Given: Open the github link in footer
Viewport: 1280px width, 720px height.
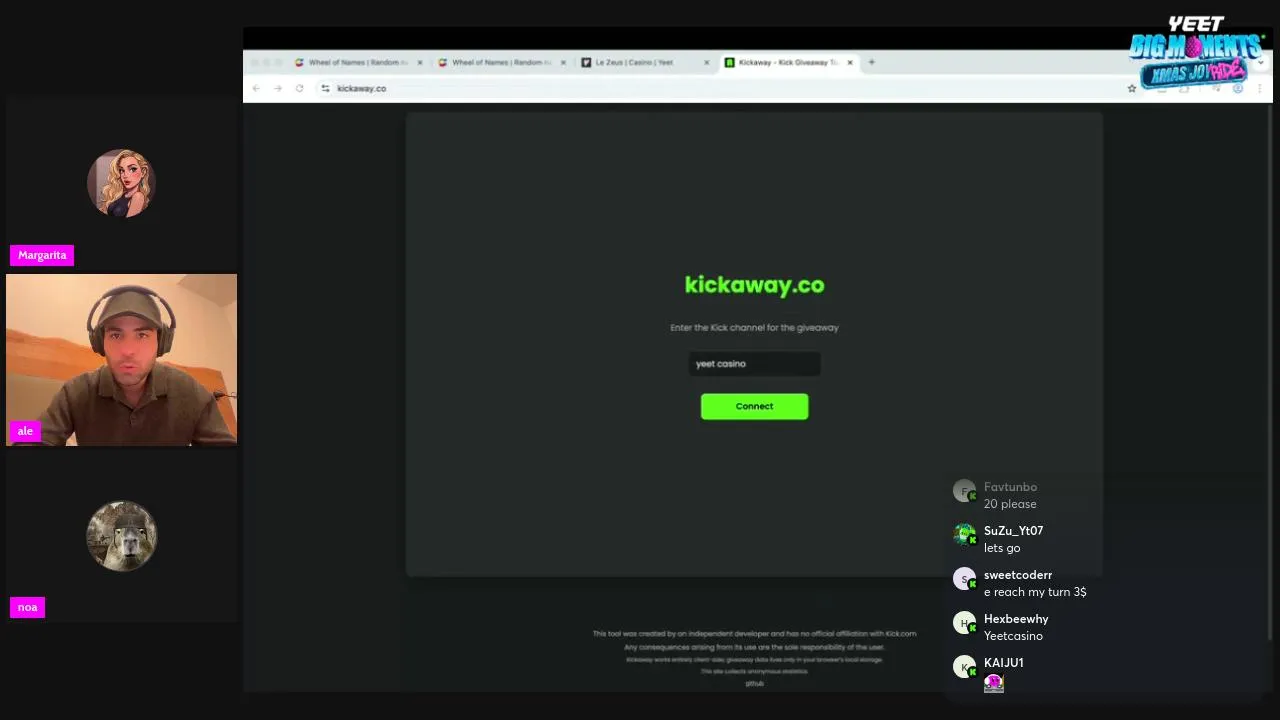Looking at the screenshot, I should [x=754, y=683].
